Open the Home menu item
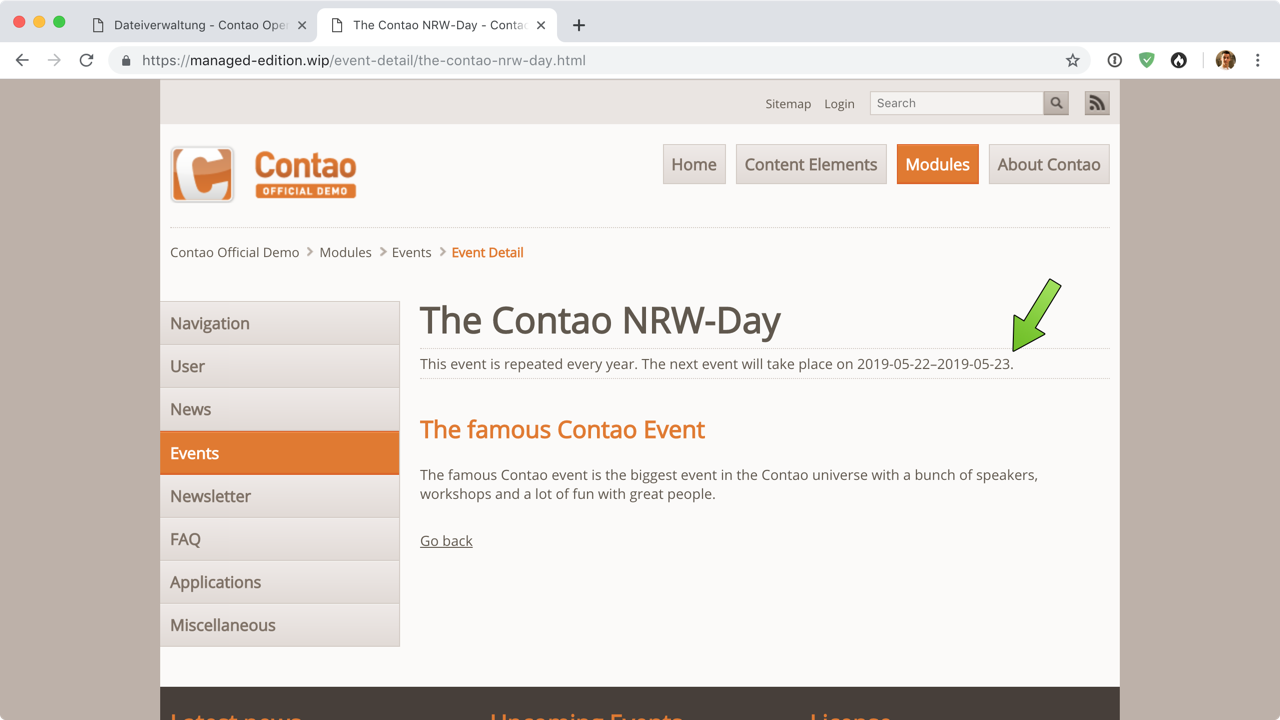 694,164
